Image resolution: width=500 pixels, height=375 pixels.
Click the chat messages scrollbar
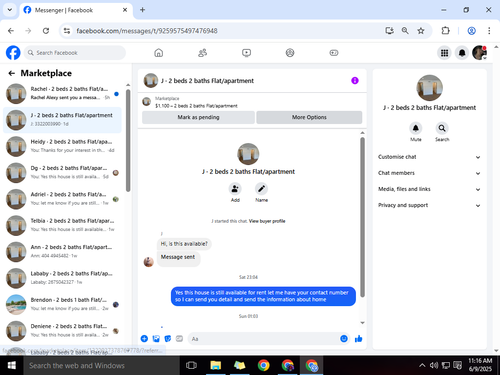pos(362,217)
